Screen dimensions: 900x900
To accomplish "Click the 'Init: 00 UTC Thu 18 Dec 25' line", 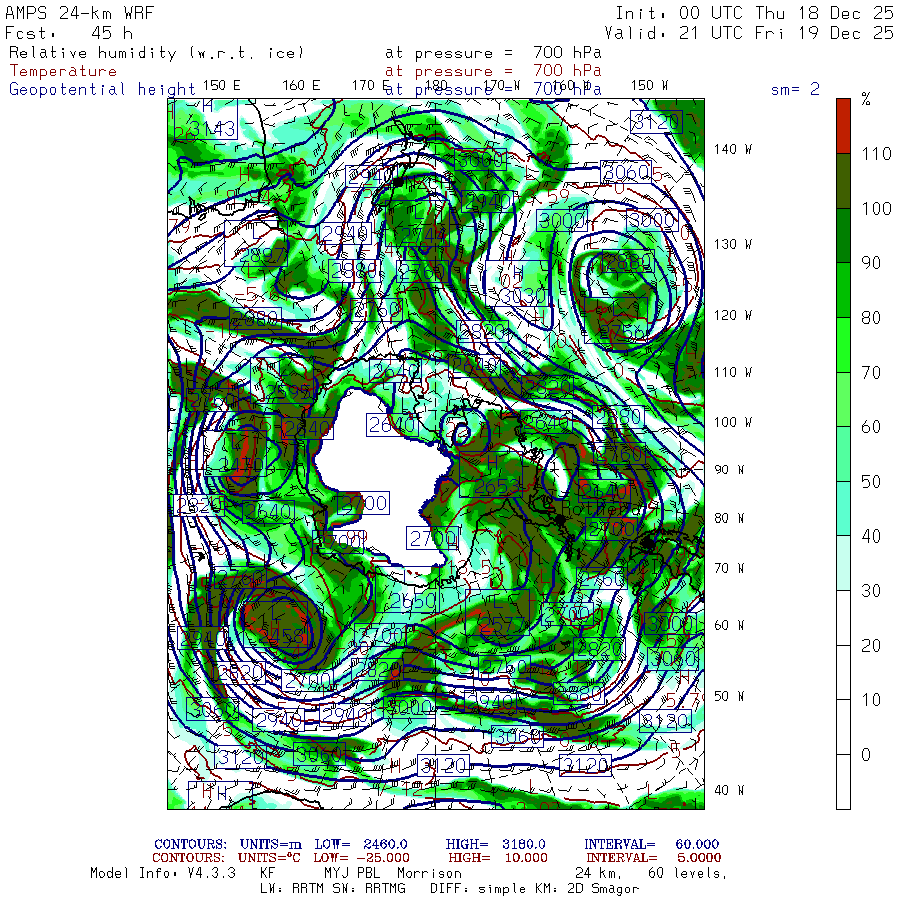I will pyautogui.click(x=754, y=13).
